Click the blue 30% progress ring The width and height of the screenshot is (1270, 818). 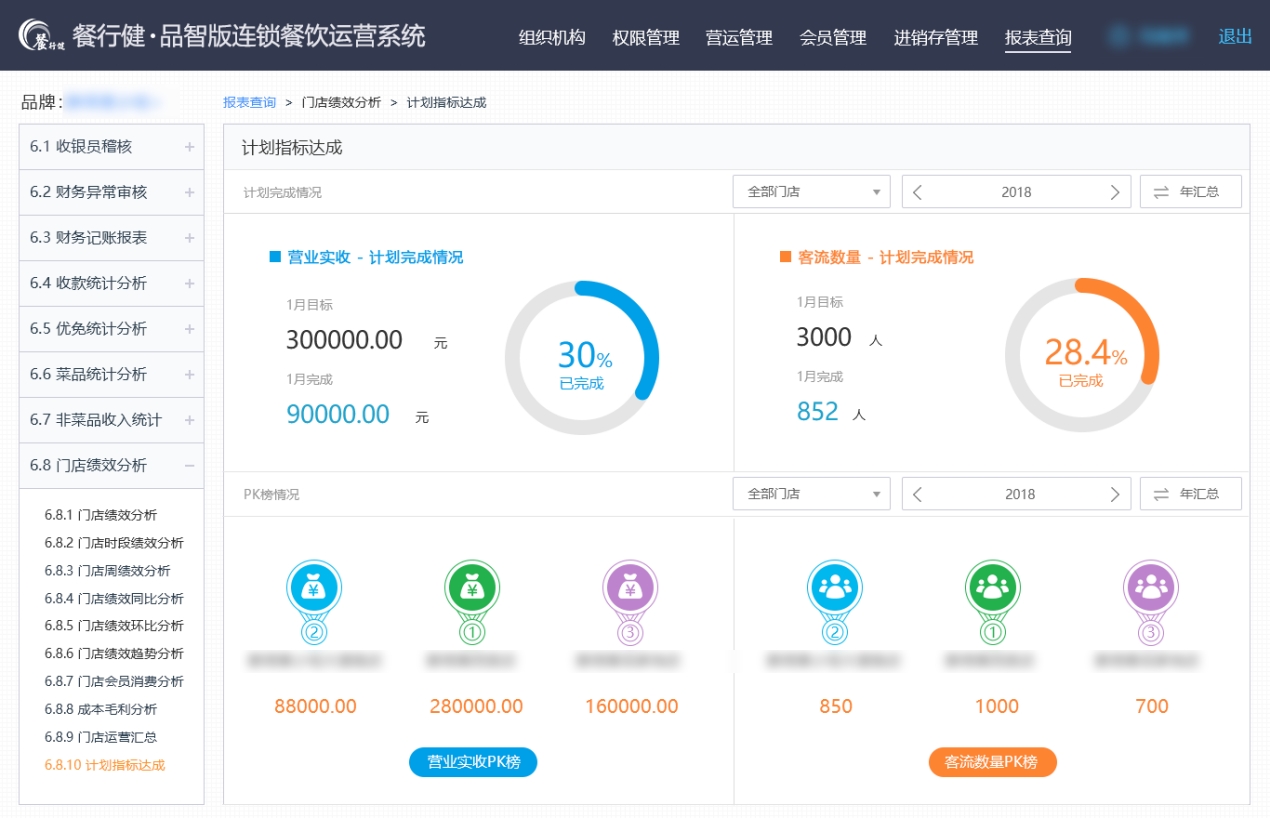(582, 356)
